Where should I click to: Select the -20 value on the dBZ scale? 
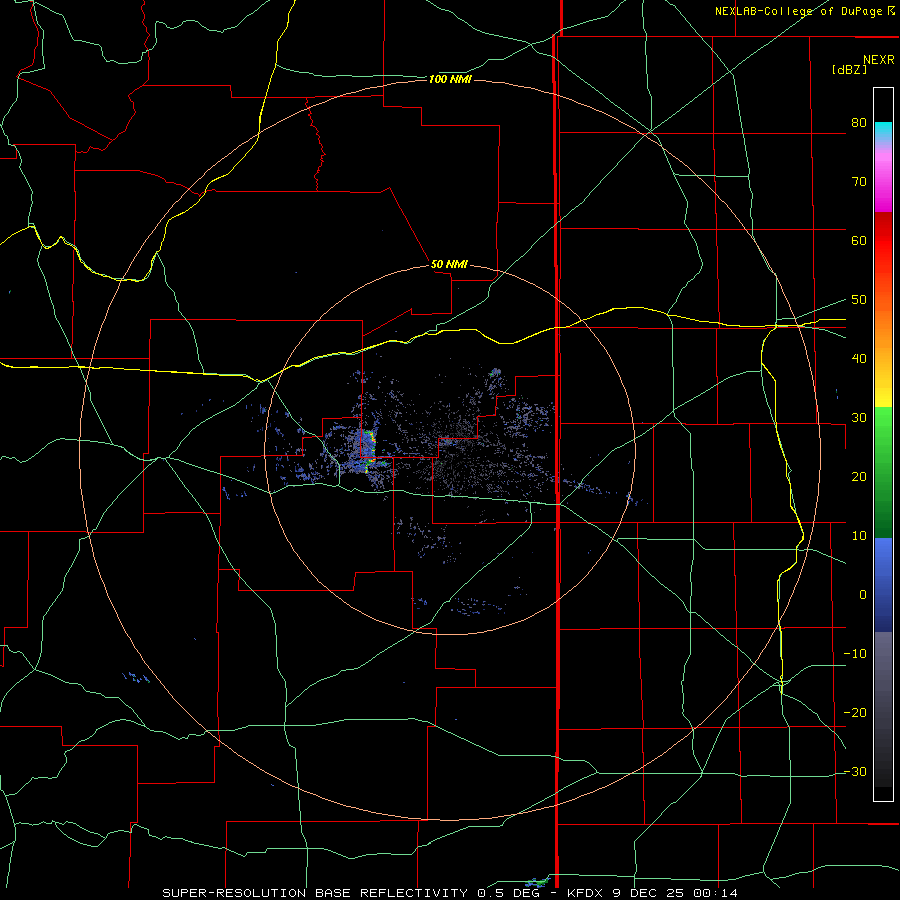[x=855, y=713]
